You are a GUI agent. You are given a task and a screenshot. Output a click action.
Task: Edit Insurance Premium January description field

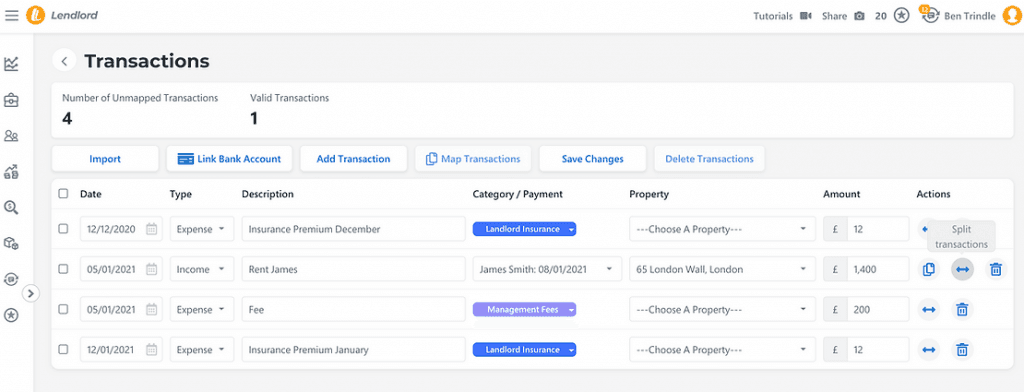coord(353,350)
